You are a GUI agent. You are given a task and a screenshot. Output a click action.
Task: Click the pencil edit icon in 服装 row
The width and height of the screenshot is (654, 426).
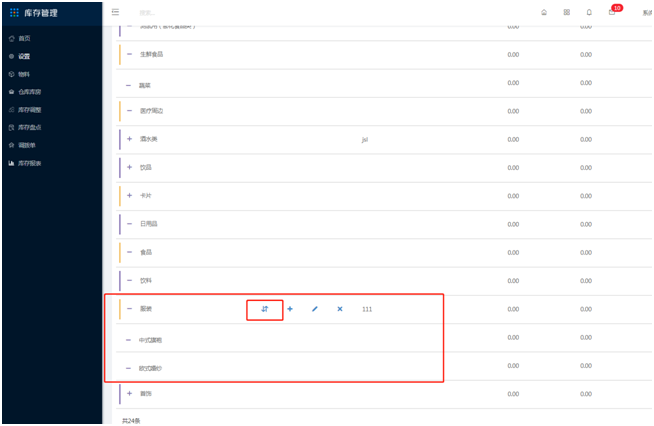pos(315,309)
